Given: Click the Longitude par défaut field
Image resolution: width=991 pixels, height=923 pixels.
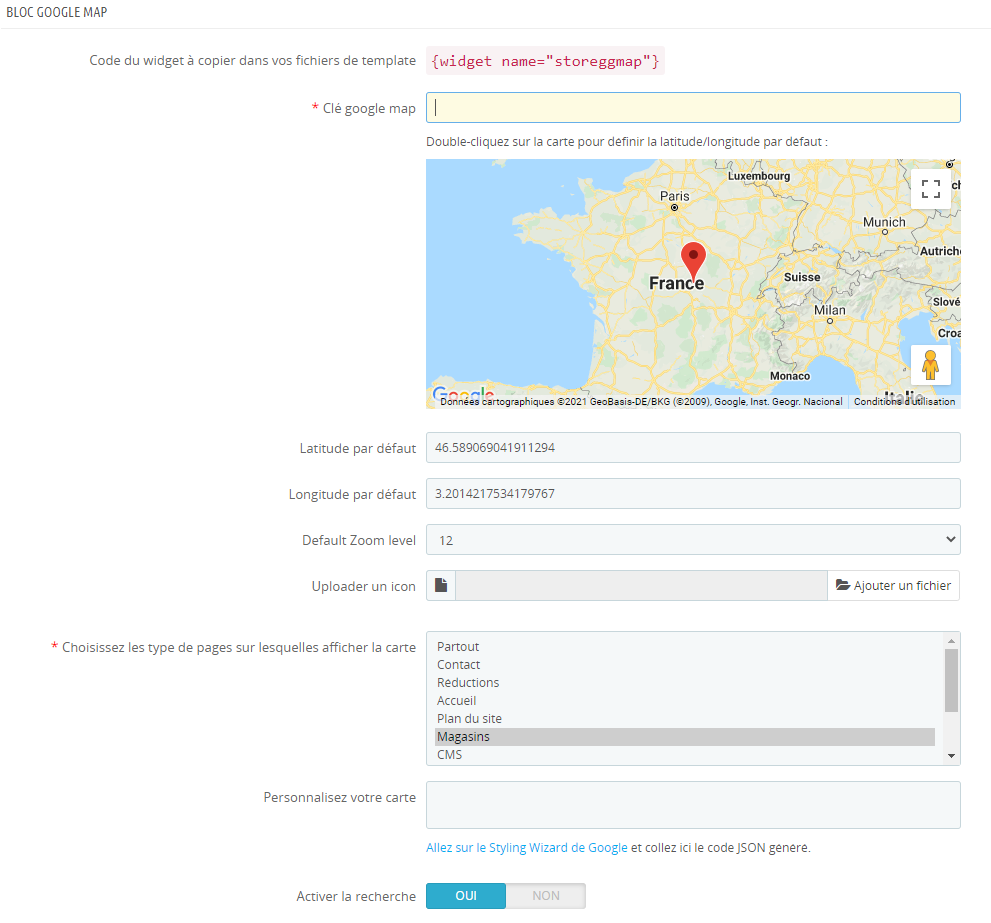Looking at the screenshot, I should coord(693,494).
